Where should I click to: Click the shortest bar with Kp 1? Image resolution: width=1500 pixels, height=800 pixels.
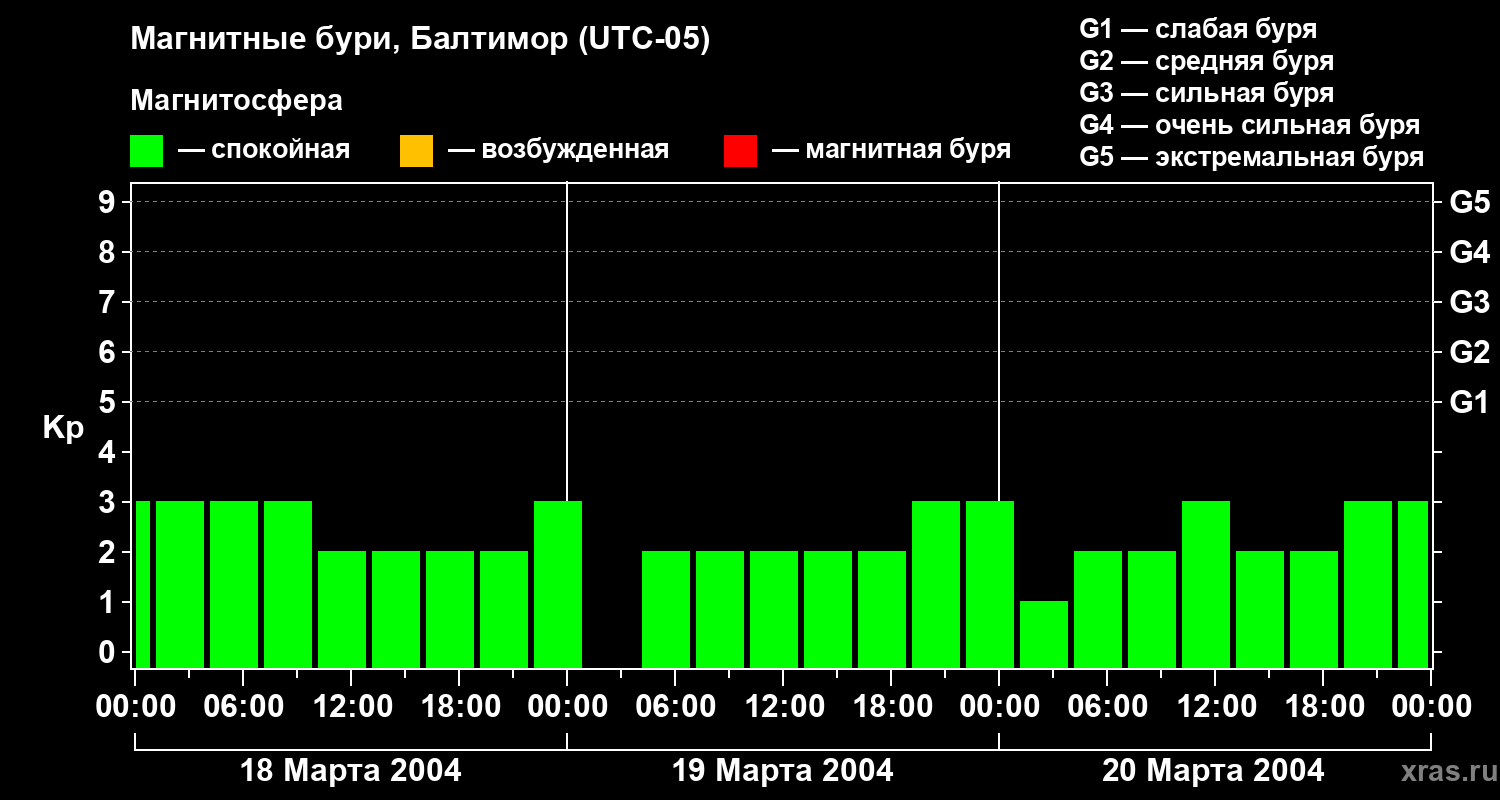1043,633
